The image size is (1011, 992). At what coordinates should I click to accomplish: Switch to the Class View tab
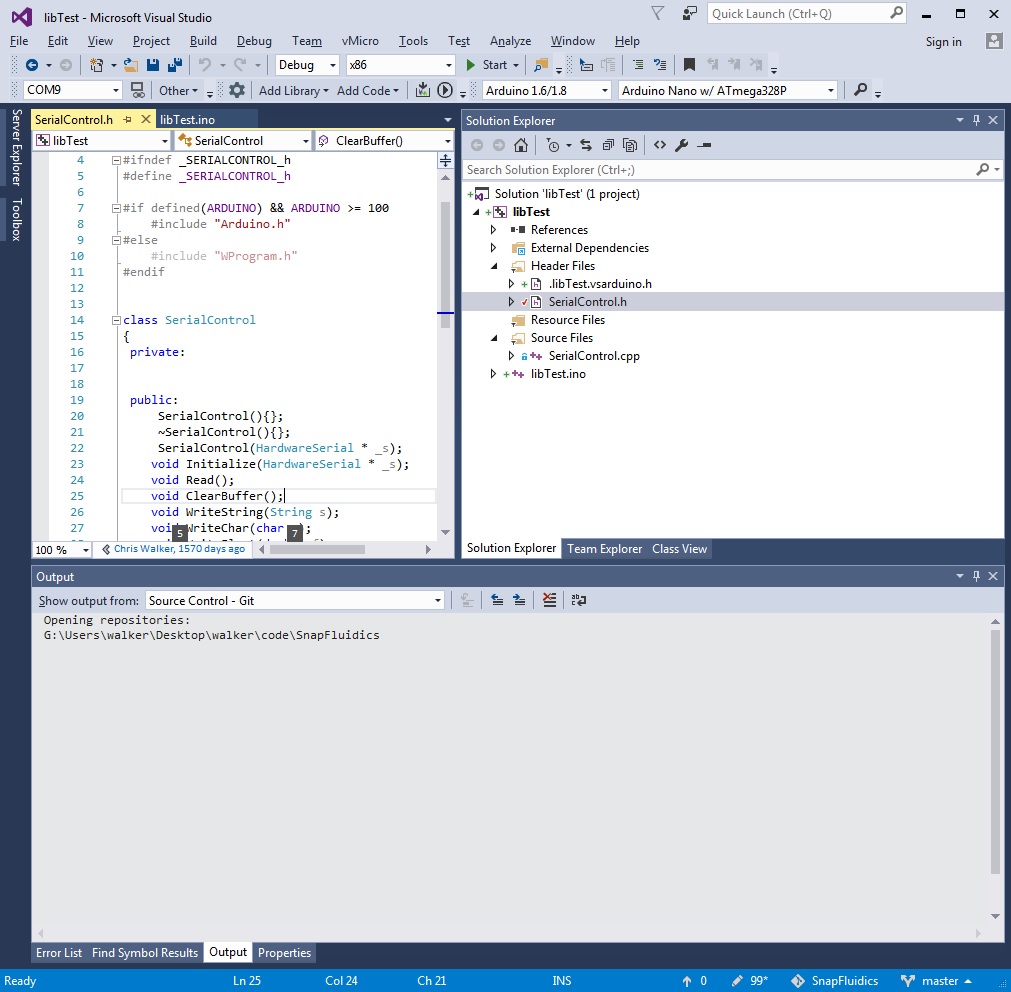679,549
